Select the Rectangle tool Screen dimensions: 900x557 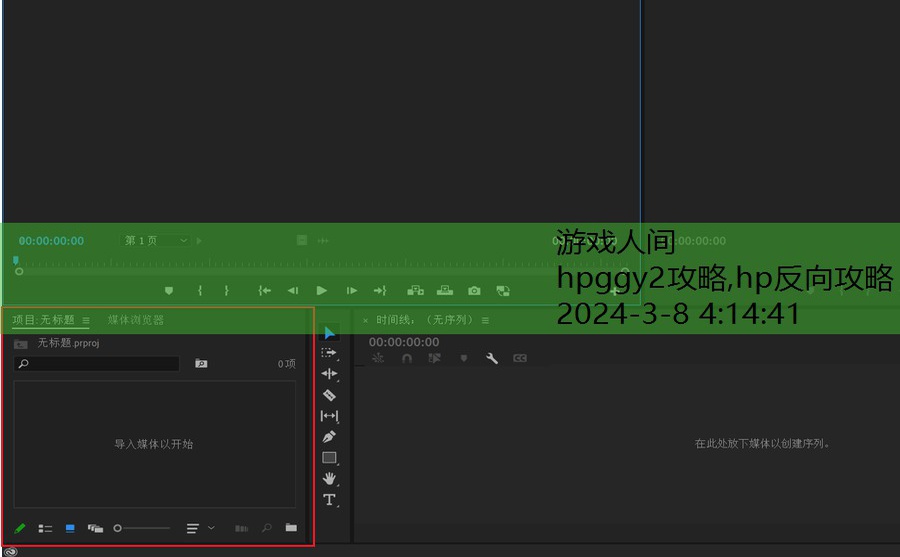point(329,458)
